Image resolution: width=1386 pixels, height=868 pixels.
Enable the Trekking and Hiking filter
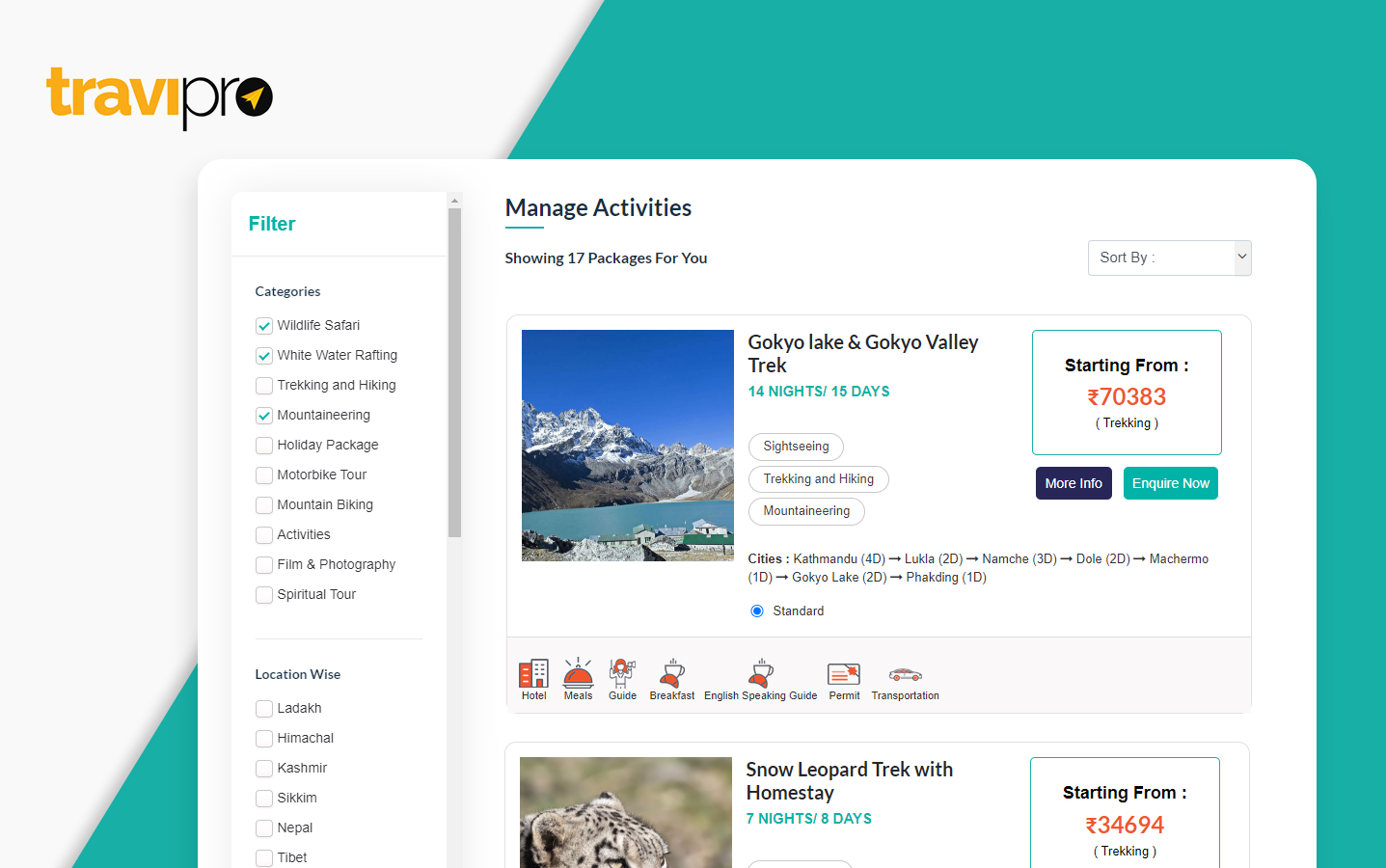click(x=264, y=386)
